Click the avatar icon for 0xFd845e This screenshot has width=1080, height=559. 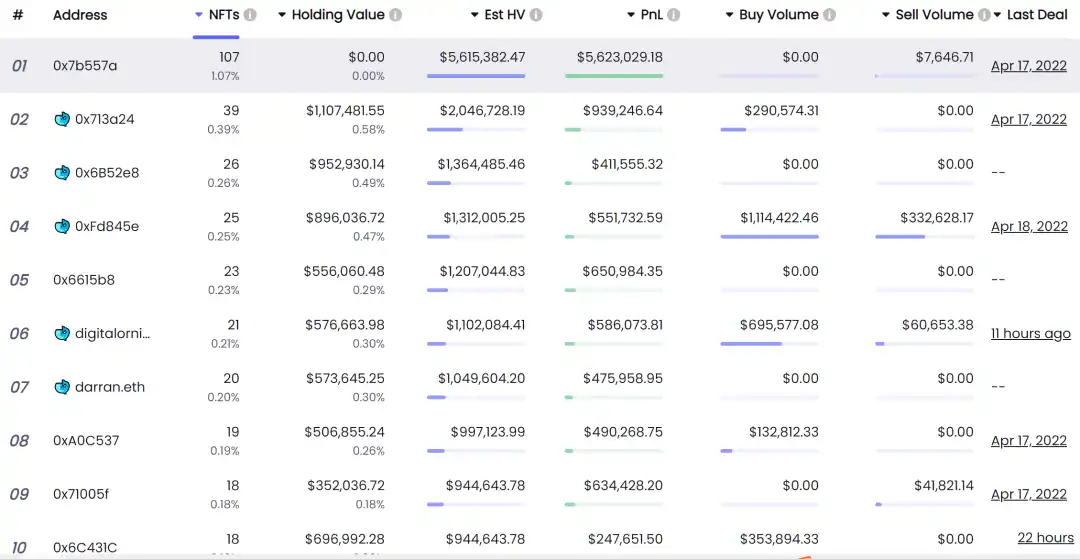pyautogui.click(x=62, y=226)
